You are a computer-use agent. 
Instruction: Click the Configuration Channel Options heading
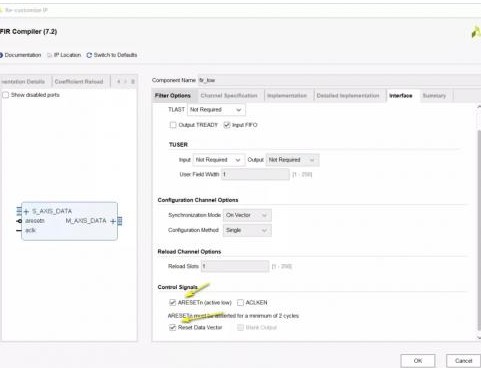[x=198, y=200]
